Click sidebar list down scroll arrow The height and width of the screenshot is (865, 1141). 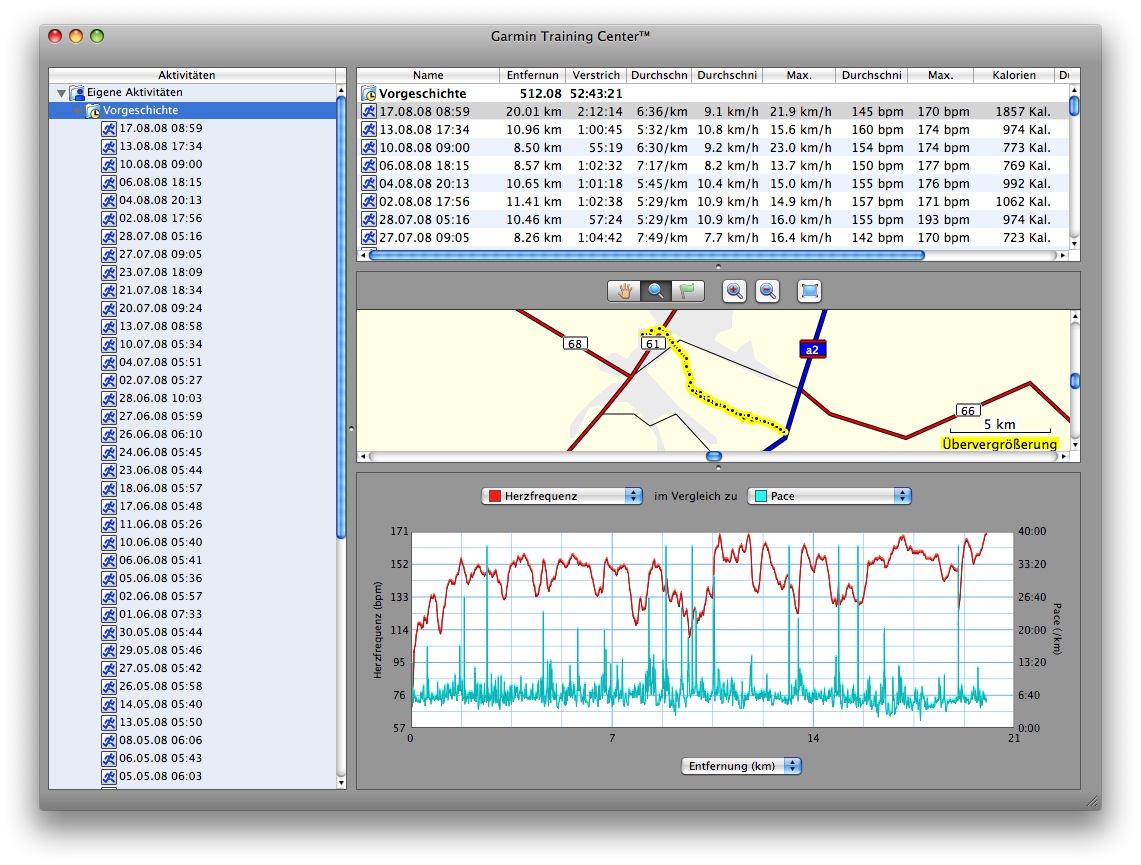coord(341,783)
